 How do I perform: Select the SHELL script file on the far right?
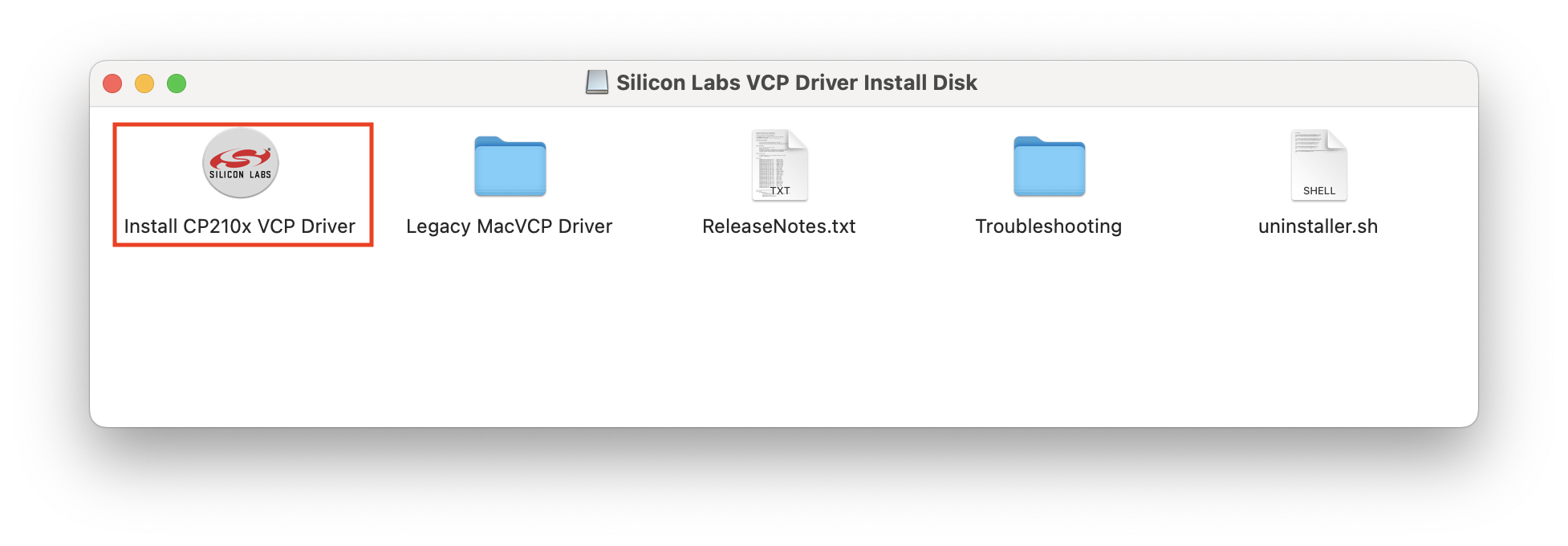click(1318, 165)
